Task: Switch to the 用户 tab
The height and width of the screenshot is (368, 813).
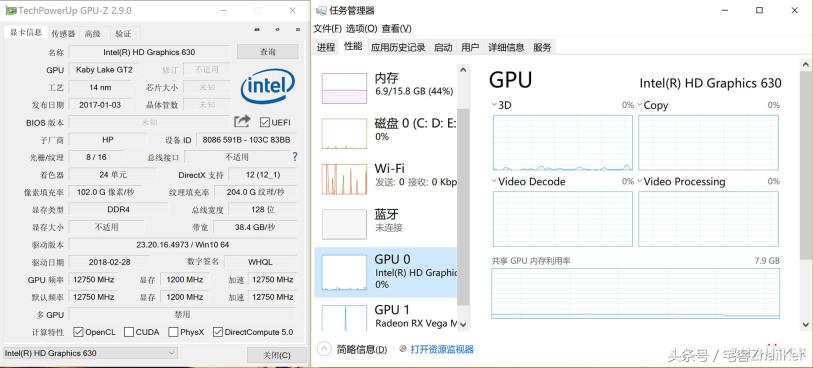Action: tap(470, 47)
